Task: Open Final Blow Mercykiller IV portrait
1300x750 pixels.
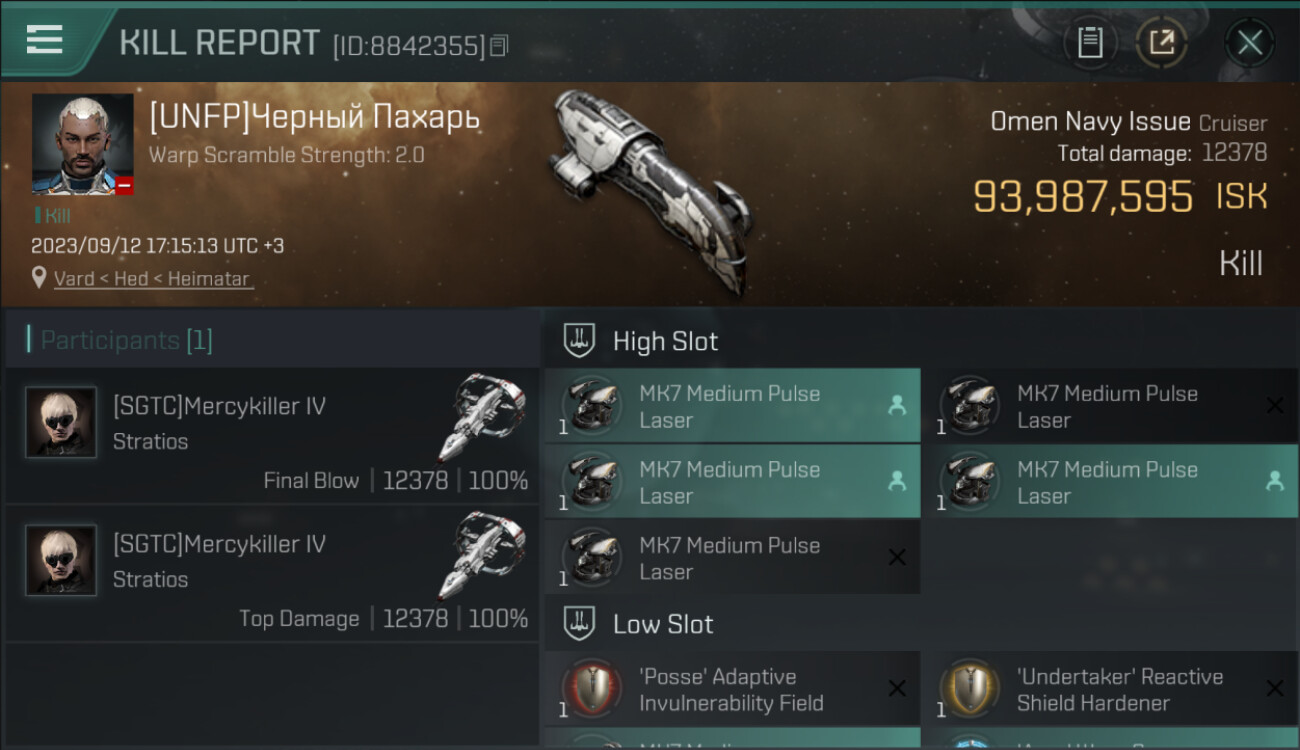Action: pyautogui.click(x=61, y=422)
